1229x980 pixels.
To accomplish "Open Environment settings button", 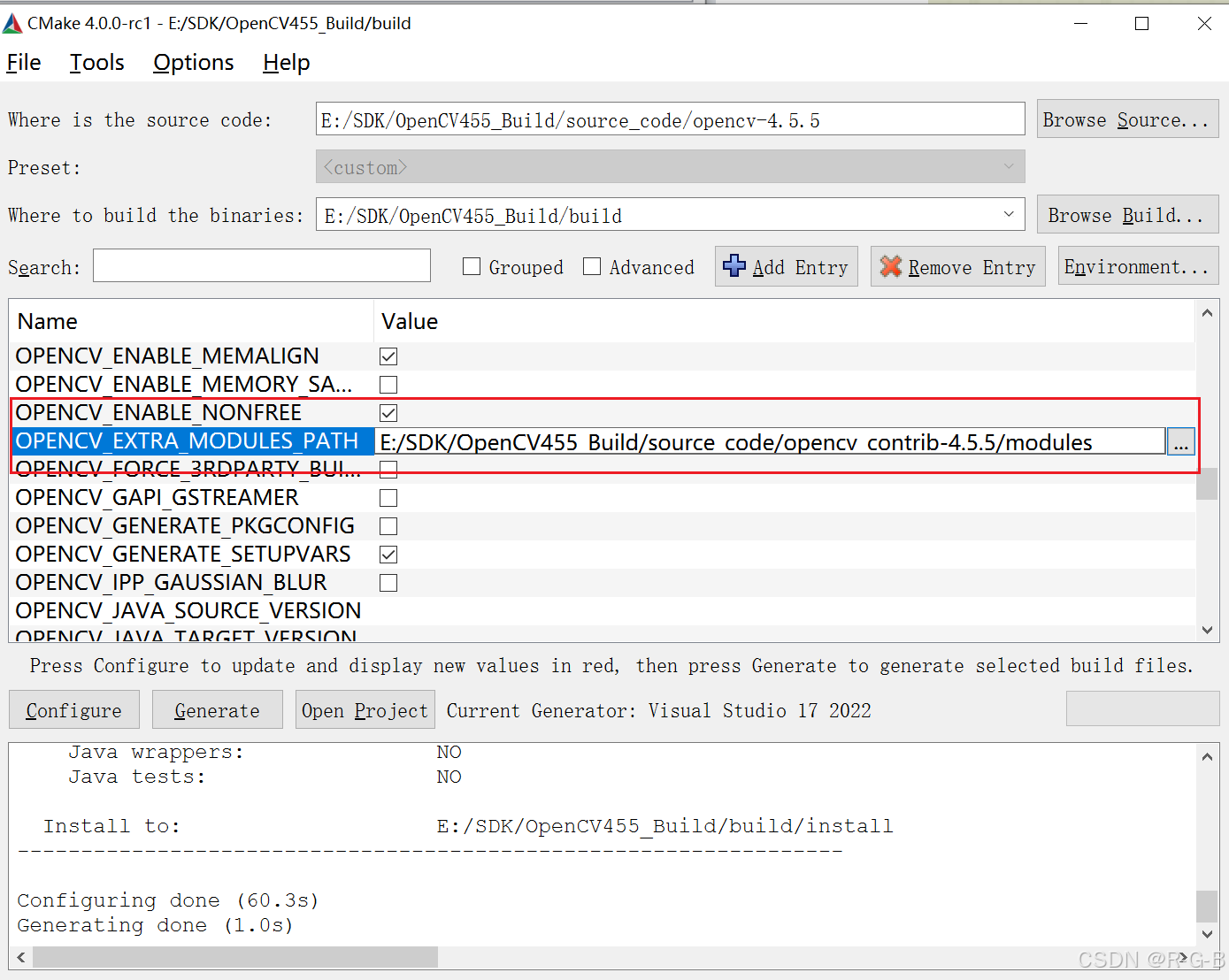I will coord(1138,266).
